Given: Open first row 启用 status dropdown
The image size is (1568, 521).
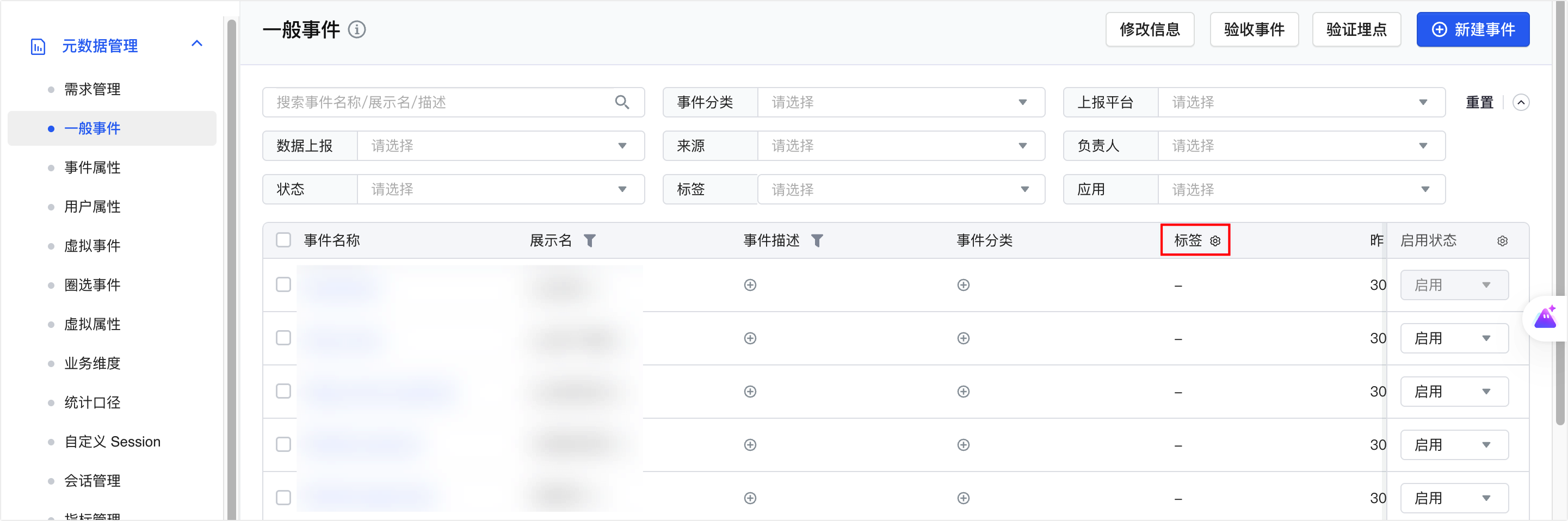Looking at the screenshot, I should (1454, 285).
